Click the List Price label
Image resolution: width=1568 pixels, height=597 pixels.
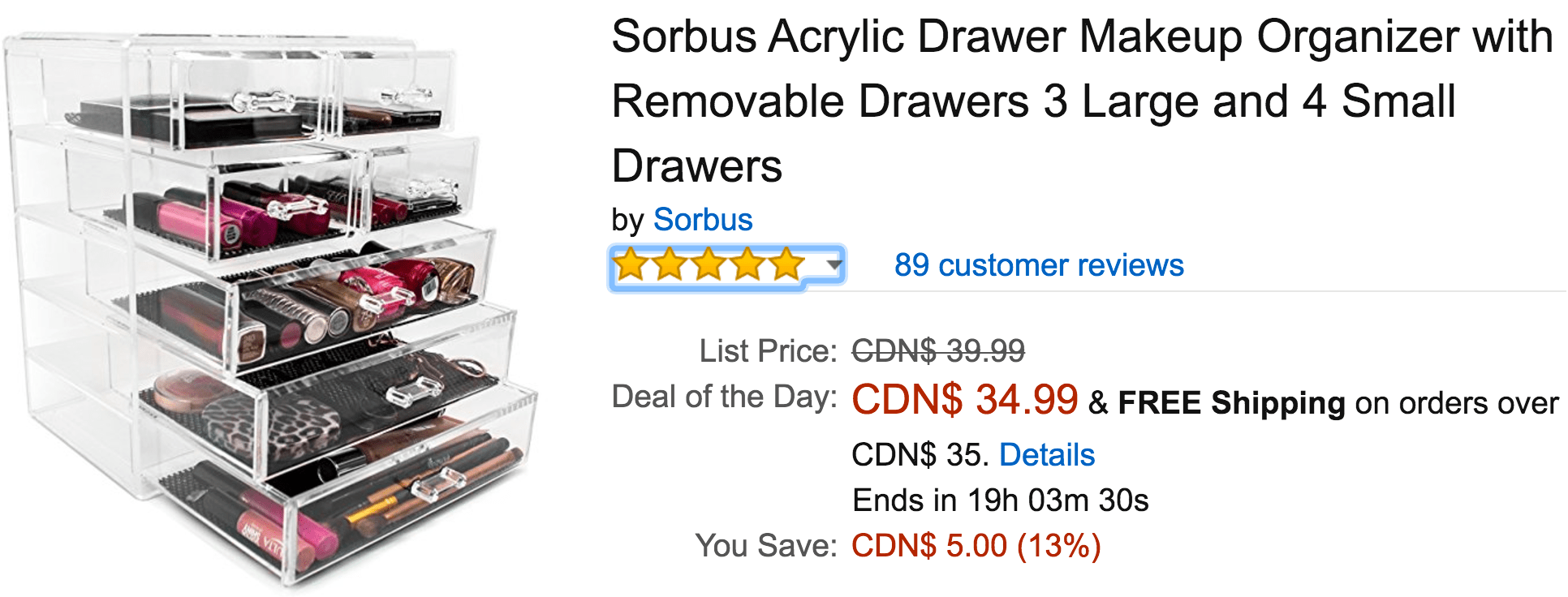(768, 351)
